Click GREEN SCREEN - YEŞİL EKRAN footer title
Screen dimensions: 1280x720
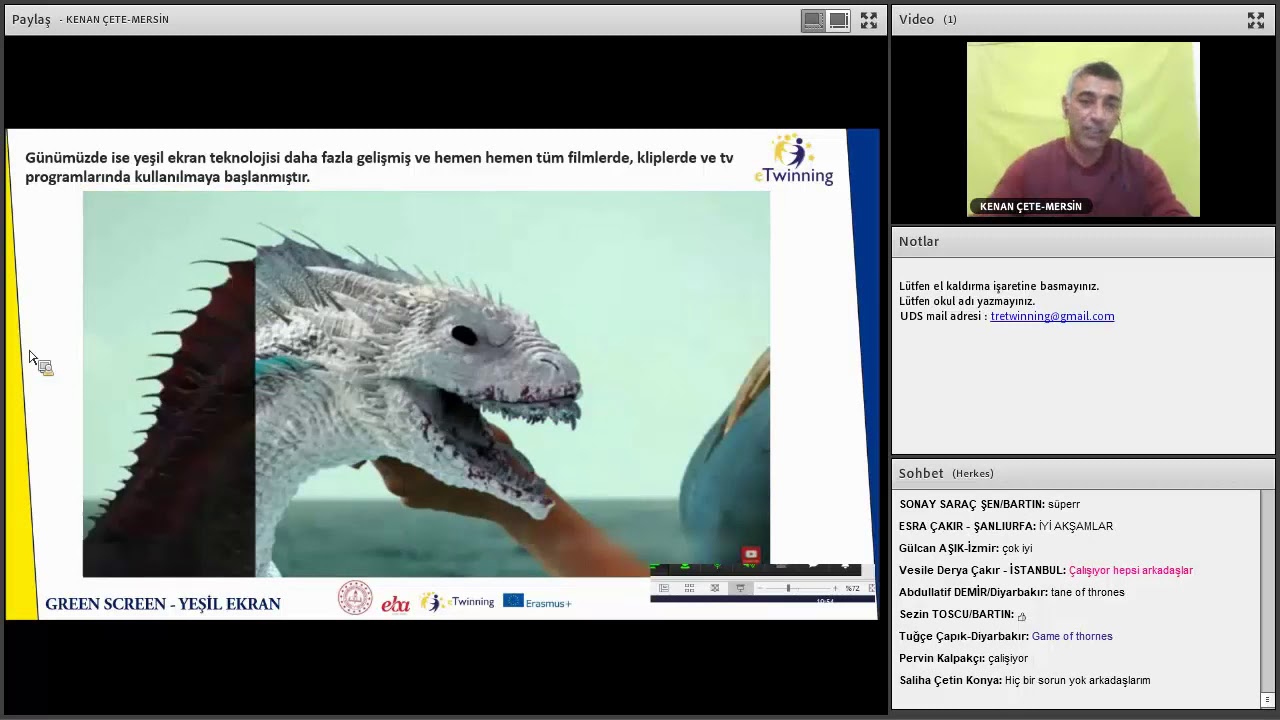coord(163,604)
